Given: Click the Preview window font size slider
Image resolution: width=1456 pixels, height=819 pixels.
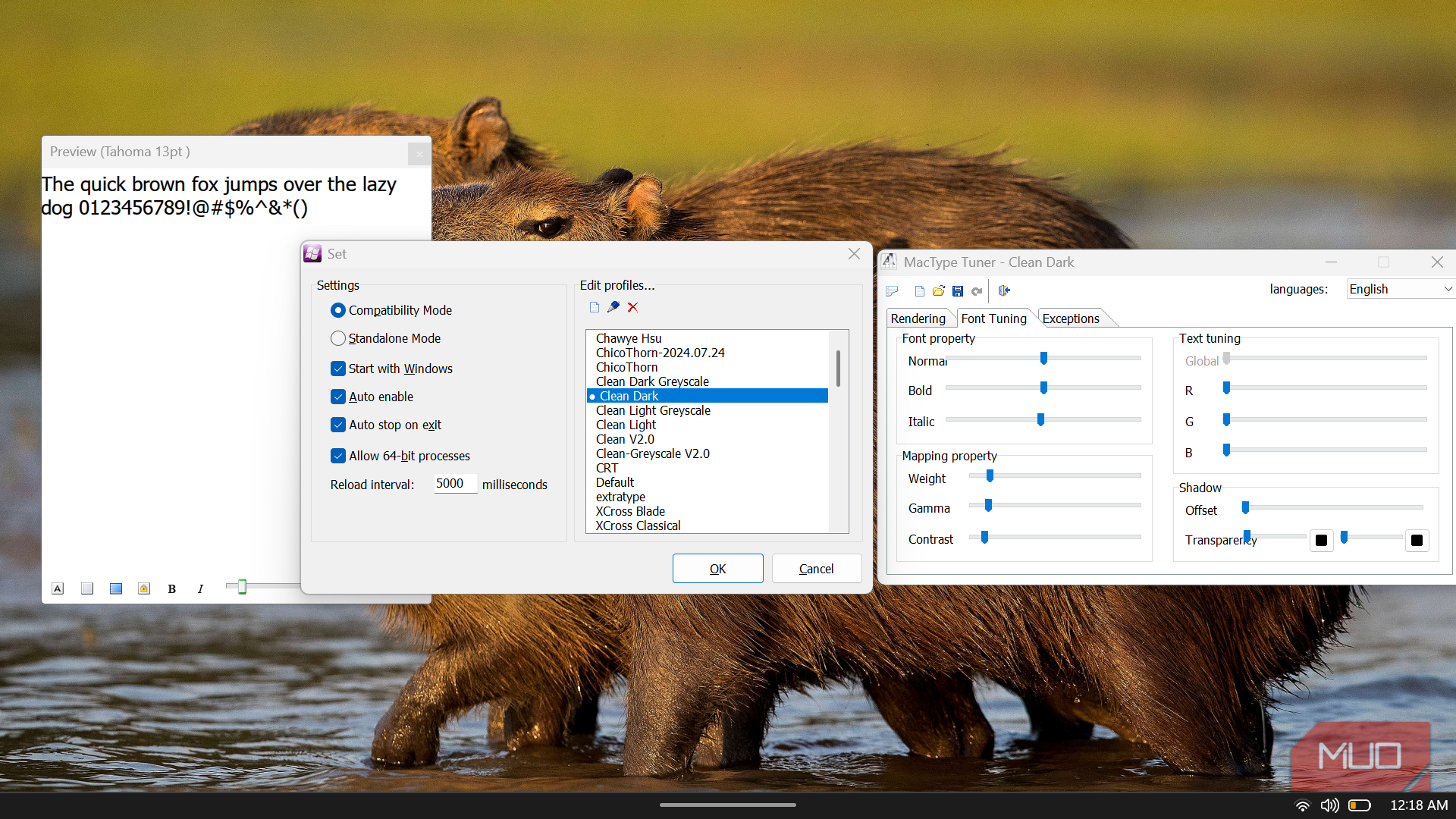Looking at the screenshot, I should tap(242, 586).
